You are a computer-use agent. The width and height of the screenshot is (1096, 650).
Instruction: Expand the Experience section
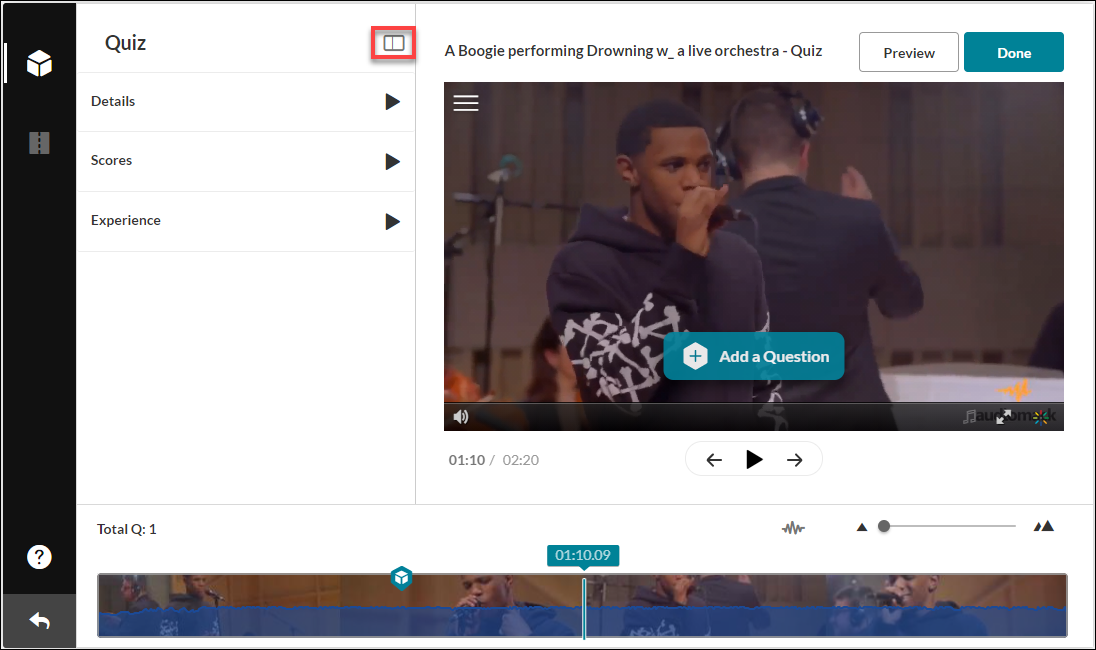point(245,222)
